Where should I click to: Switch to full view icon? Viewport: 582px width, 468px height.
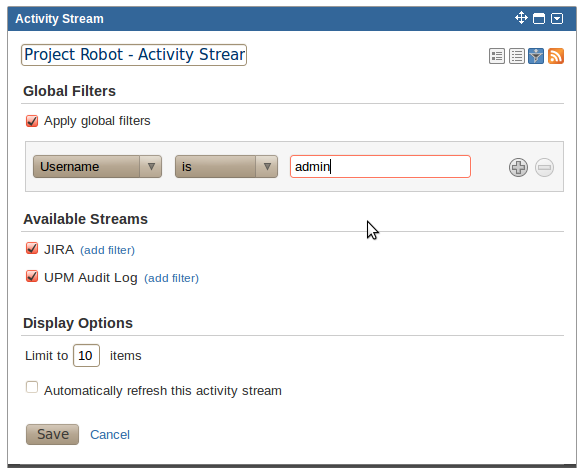[x=497, y=56]
